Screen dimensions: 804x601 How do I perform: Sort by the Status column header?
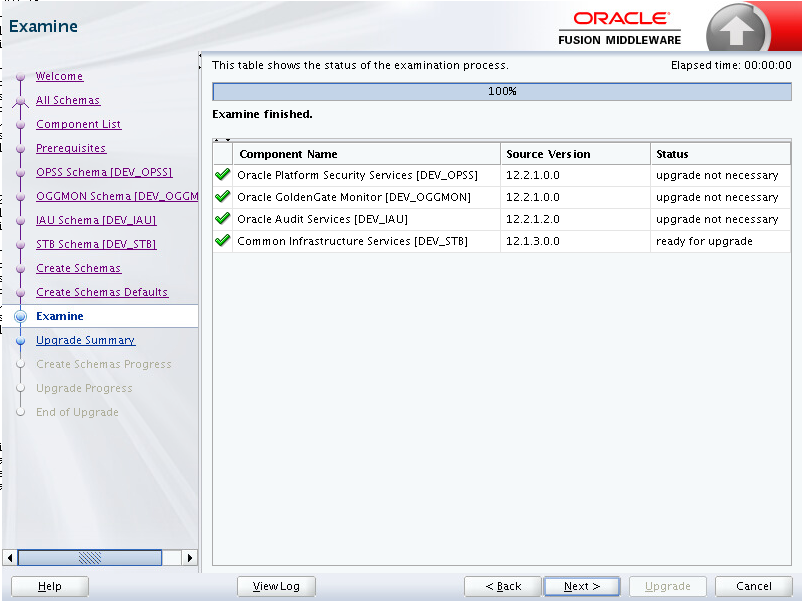tap(720, 154)
